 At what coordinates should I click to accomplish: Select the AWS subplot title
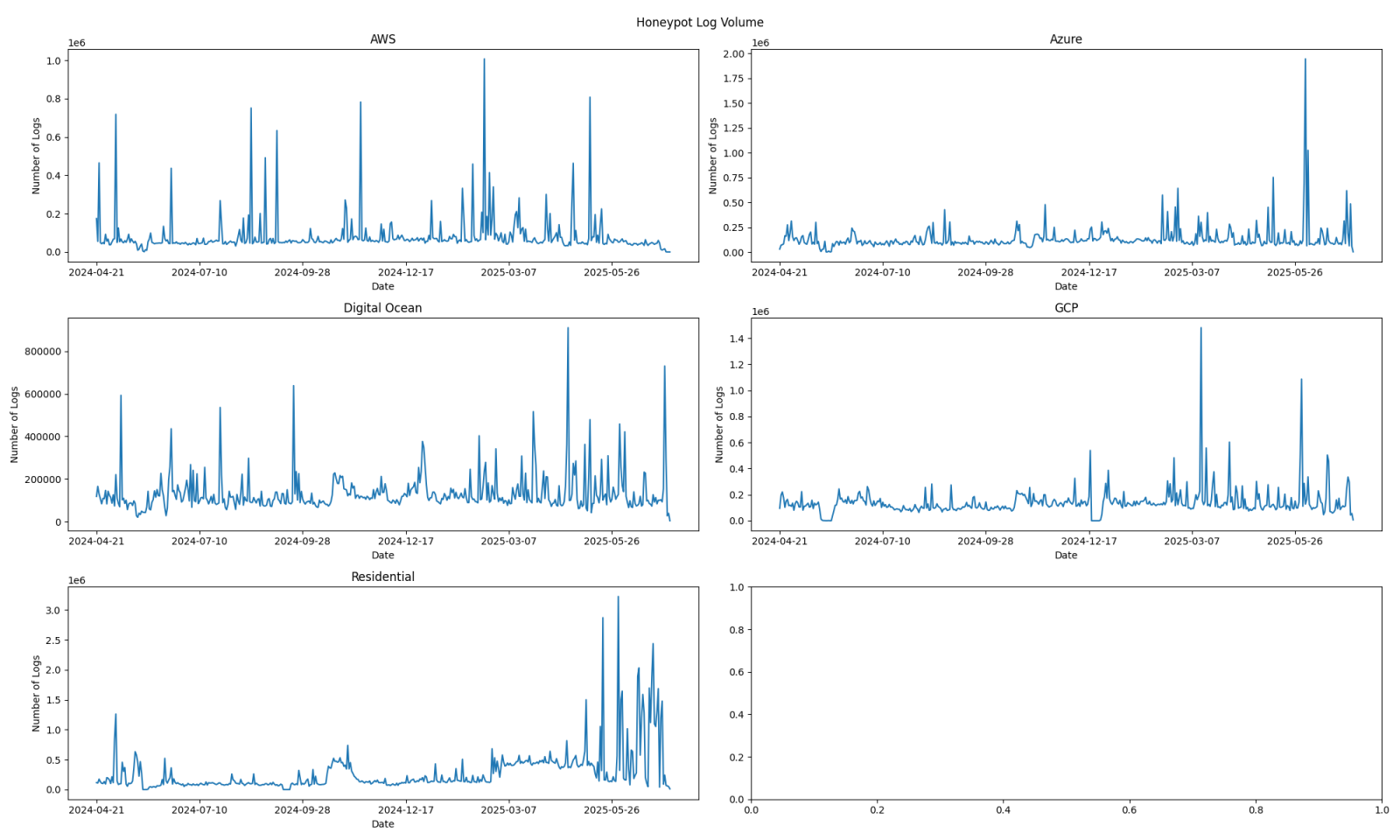click(382, 39)
